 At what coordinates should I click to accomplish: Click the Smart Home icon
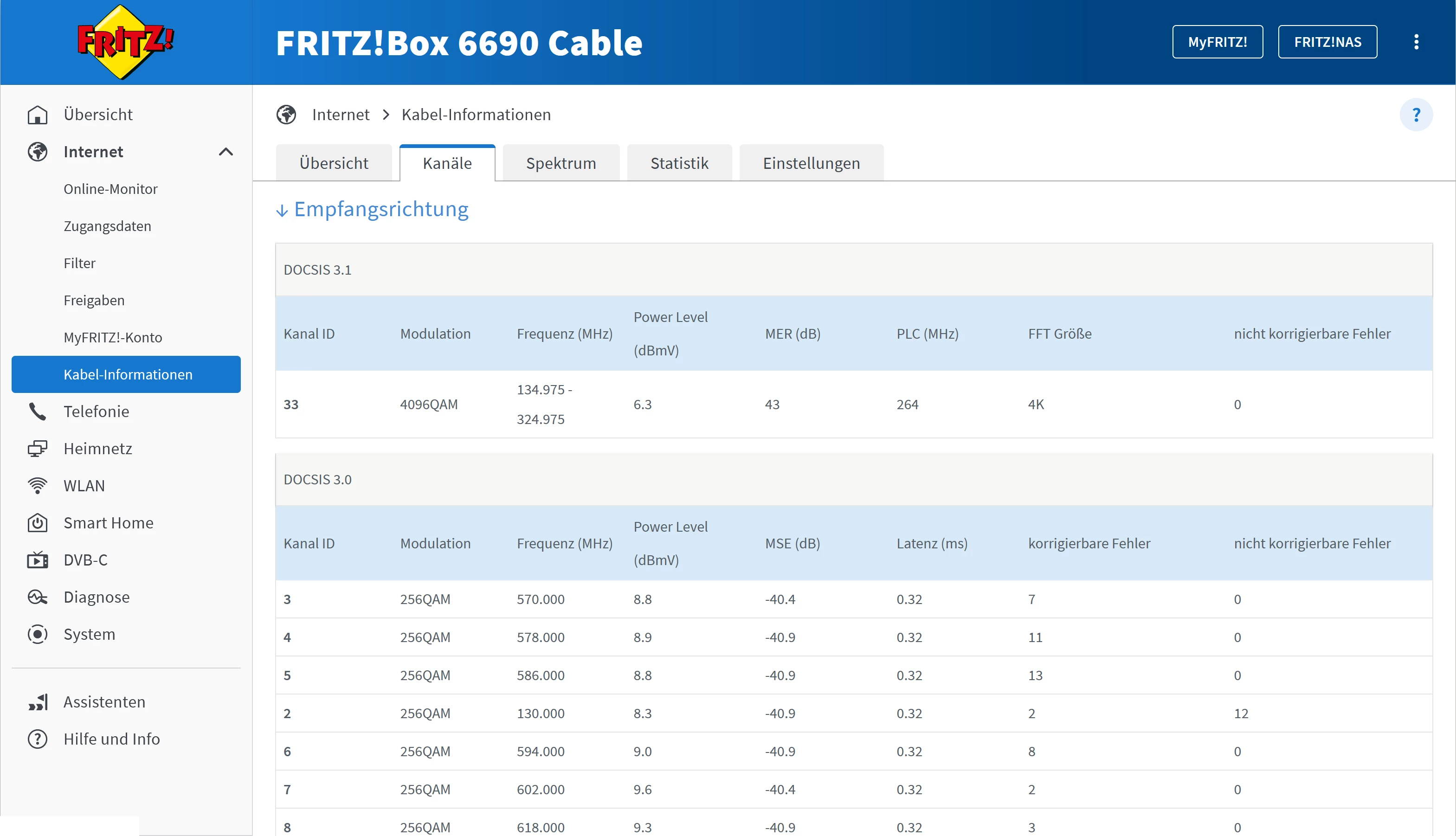pos(37,522)
